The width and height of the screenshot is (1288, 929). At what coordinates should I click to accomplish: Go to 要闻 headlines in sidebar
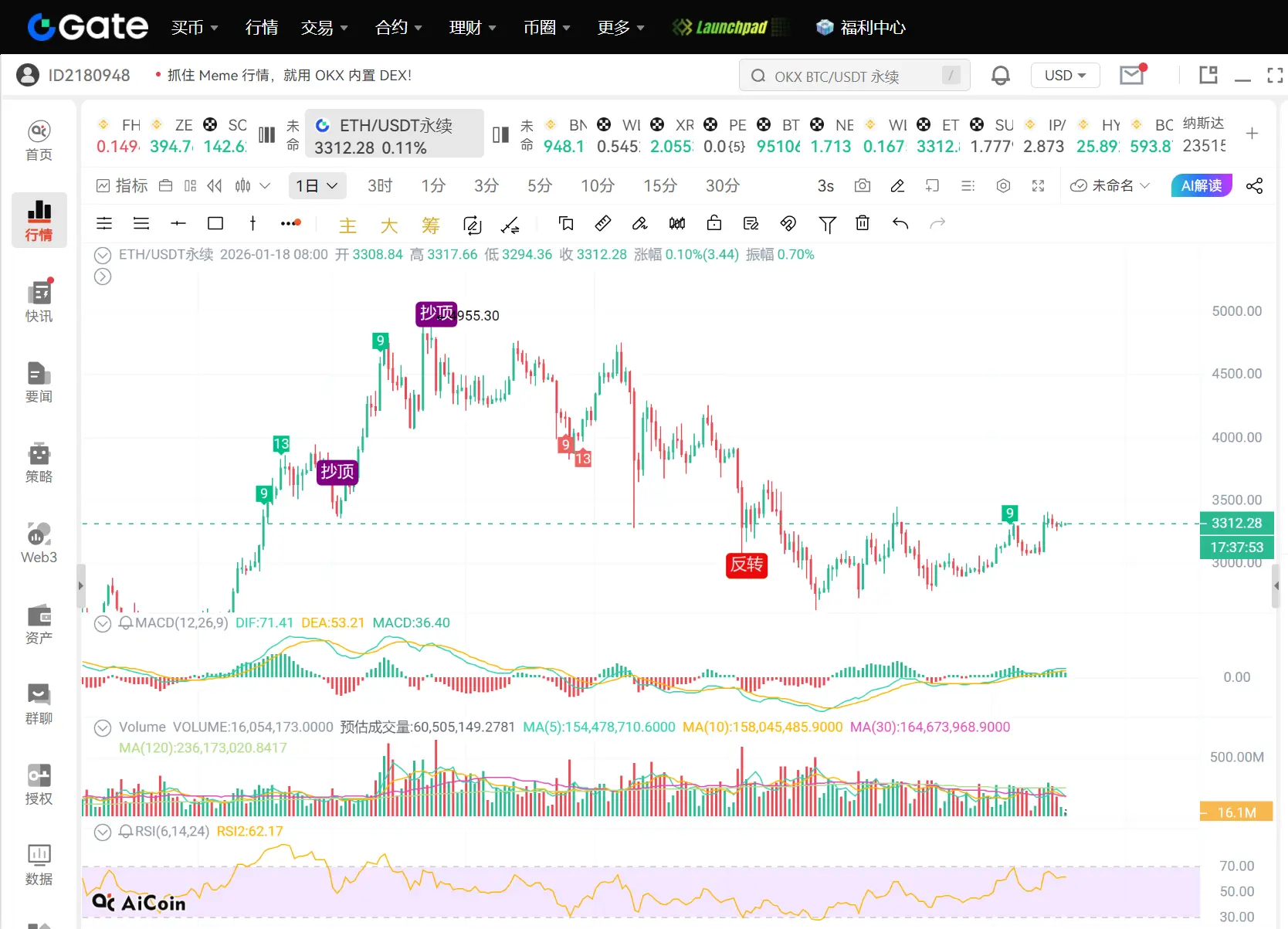[x=39, y=382]
